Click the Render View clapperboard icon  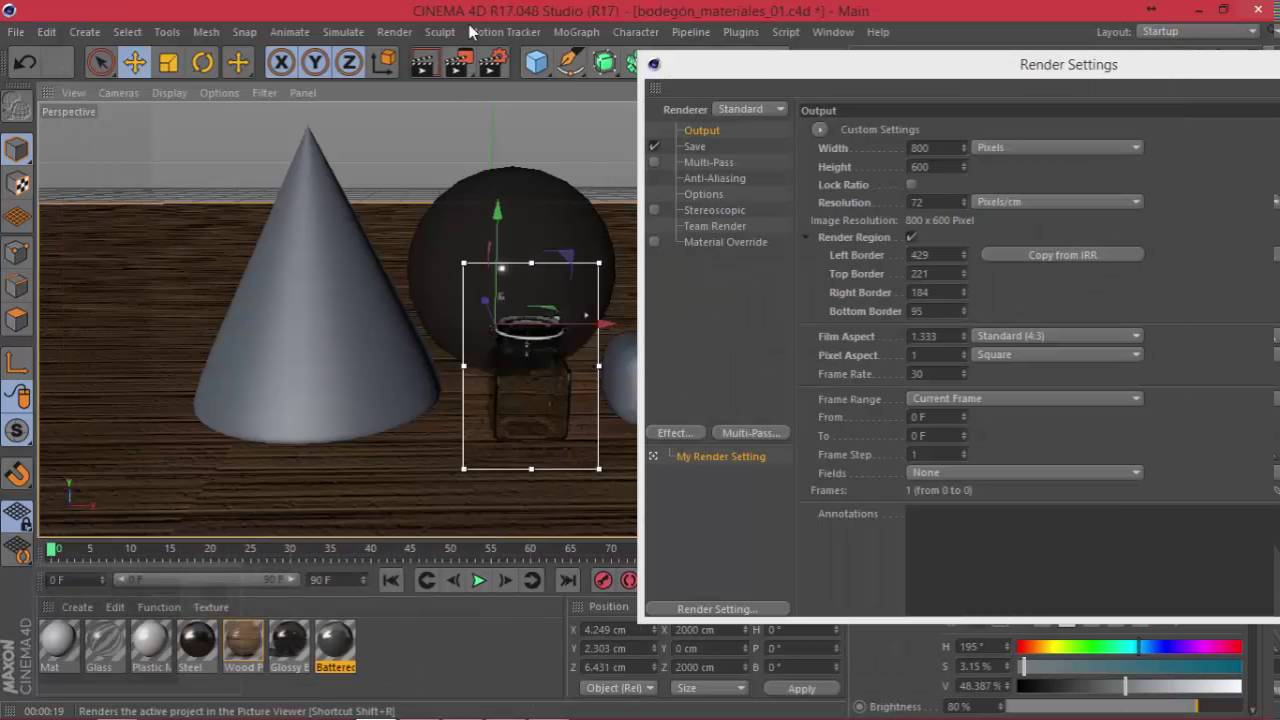point(423,63)
